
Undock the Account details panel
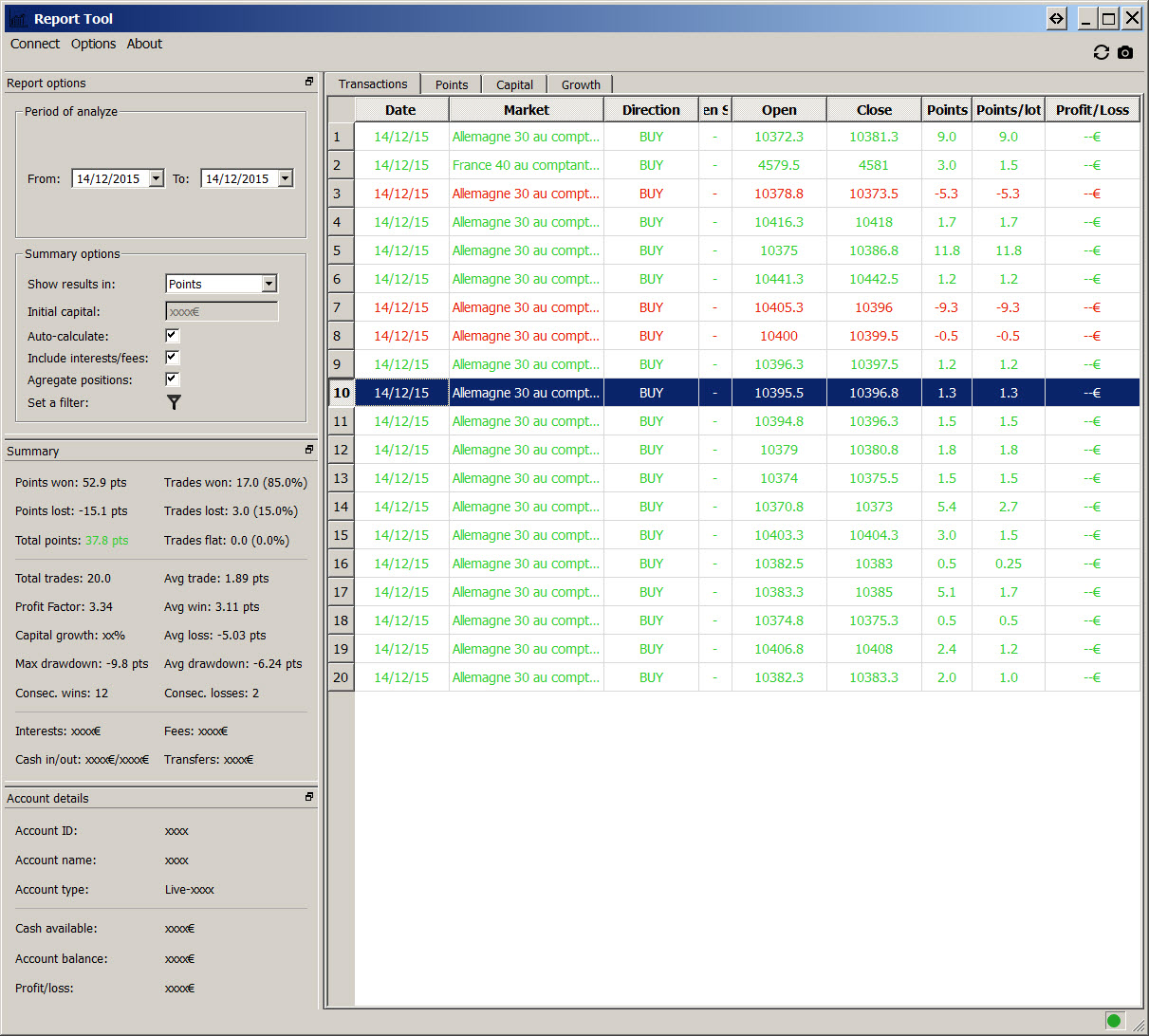(309, 797)
